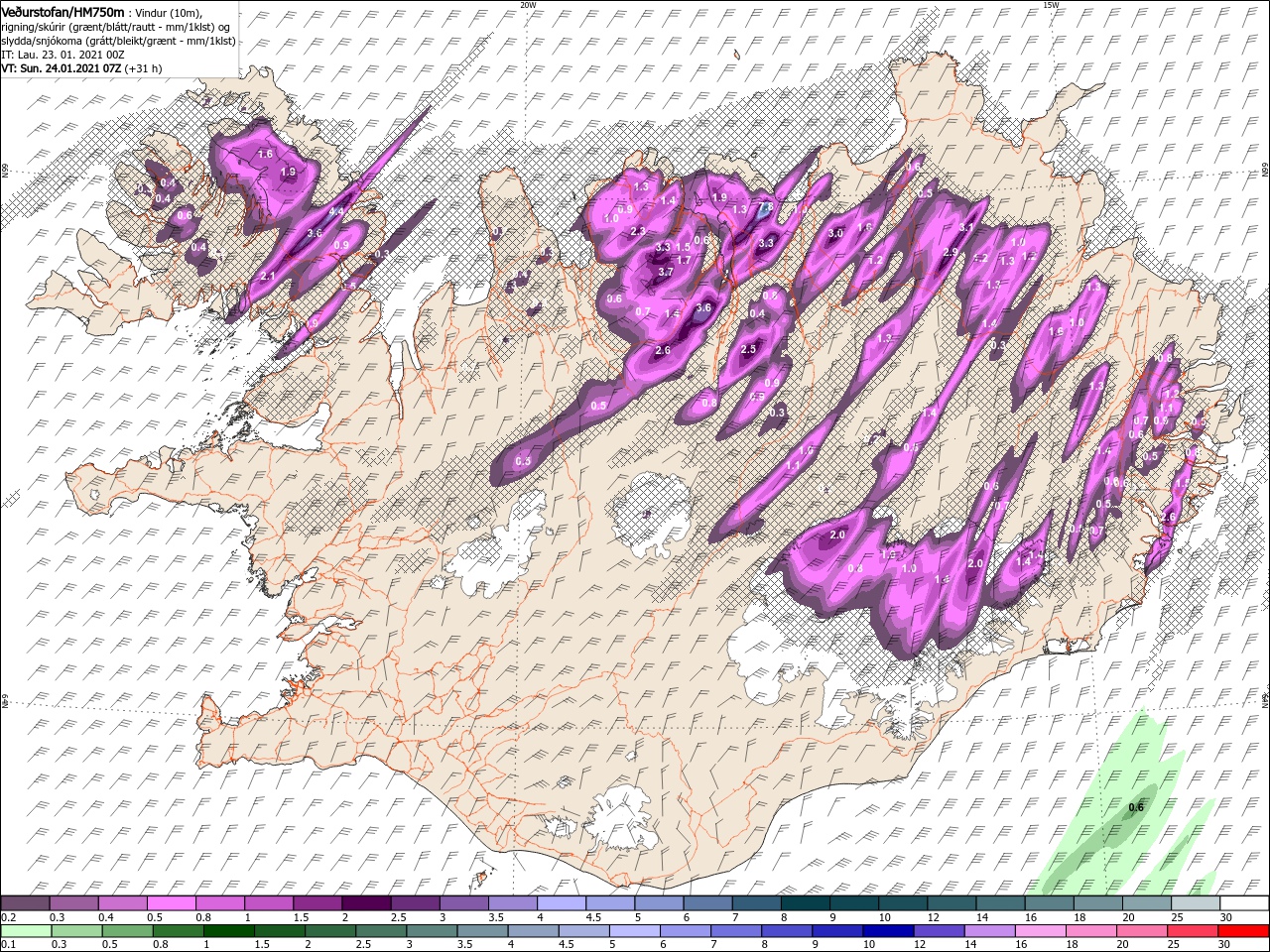This screenshot has width=1270, height=952.
Task: Pick the snow-scale swatch starting at 1
Action: (268, 902)
